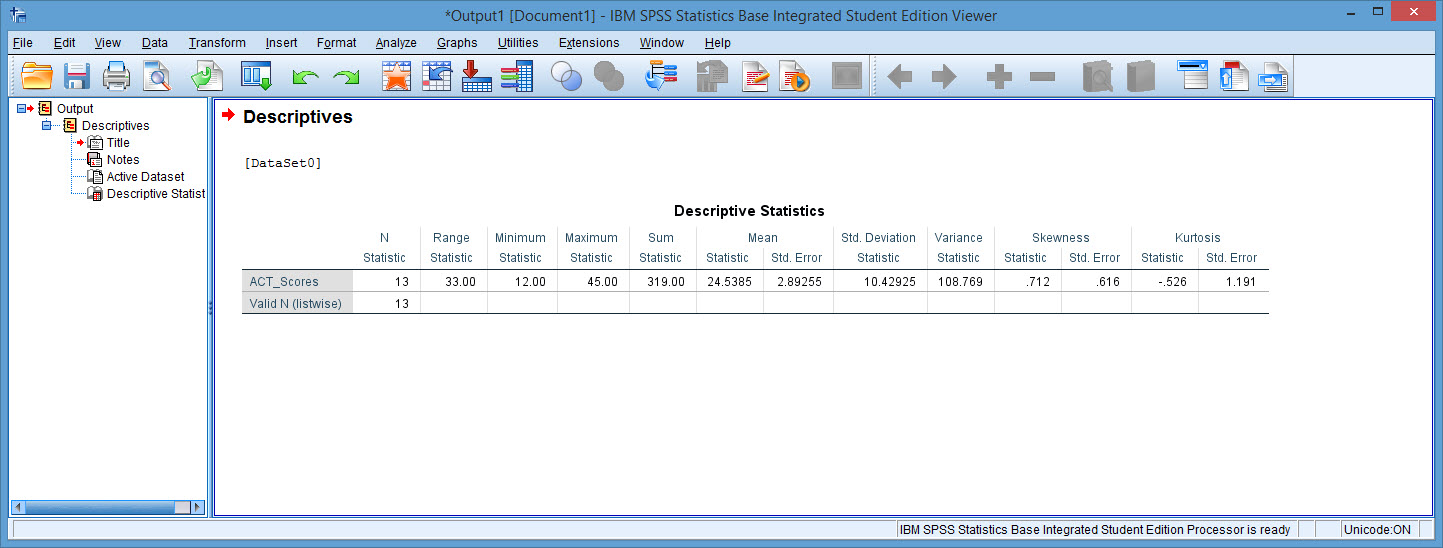Click the outline pane's left scroll arrow

point(18,507)
